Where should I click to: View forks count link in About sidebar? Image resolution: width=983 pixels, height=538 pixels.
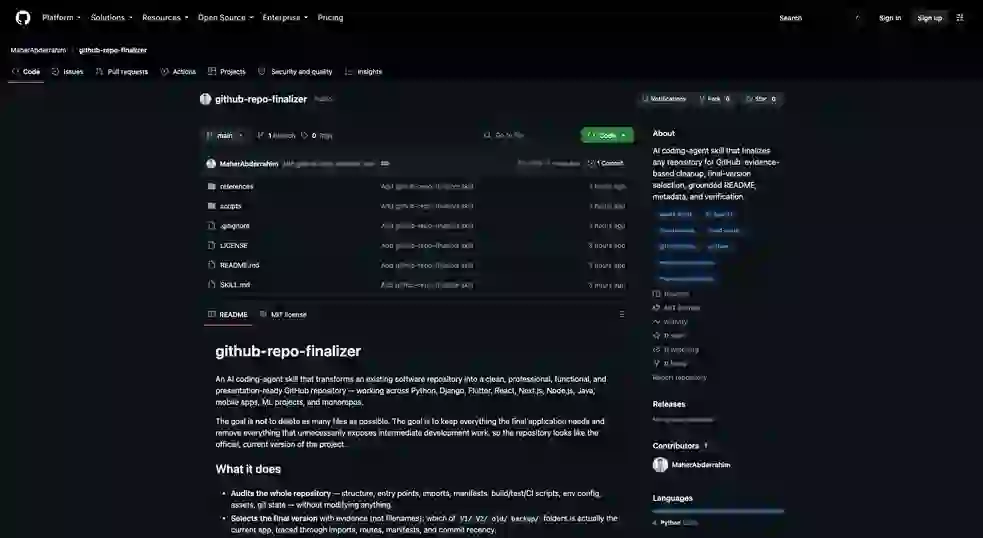click(x=670, y=363)
